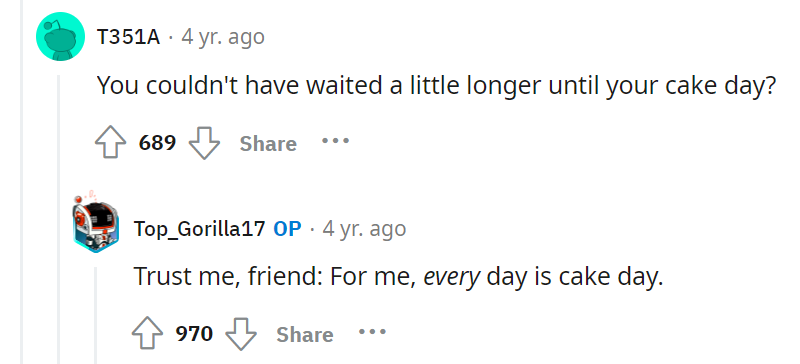Visit T351A's user profile
Viewport: 800px width, 364px height.
[128, 37]
